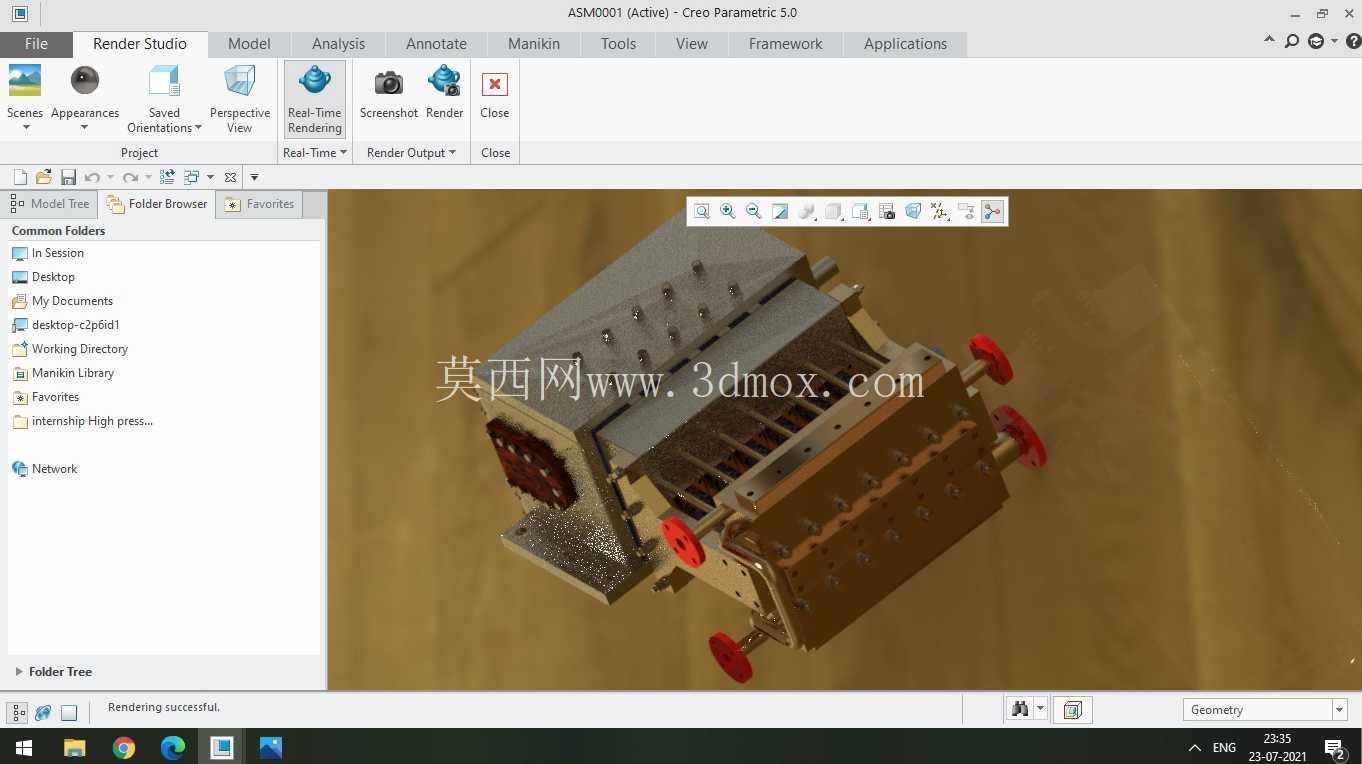Click the Redo arrow icon
This screenshot has height=764, width=1362.
click(130, 177)
